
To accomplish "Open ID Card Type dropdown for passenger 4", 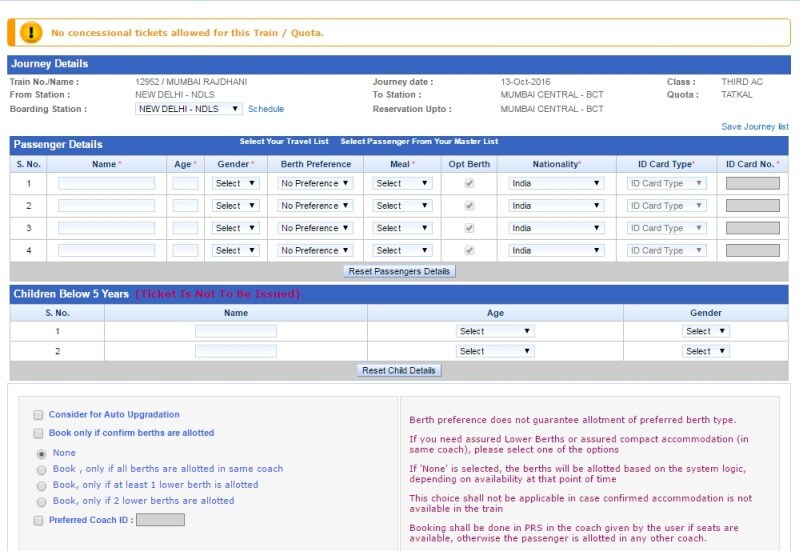I will [x=667, y=251].
